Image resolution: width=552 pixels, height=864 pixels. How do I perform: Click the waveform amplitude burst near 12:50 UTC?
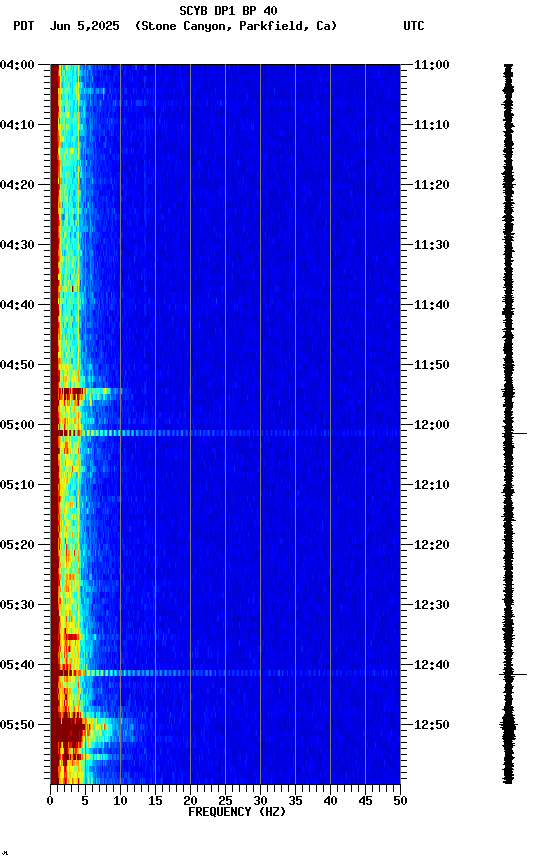[x=508, y=726]
